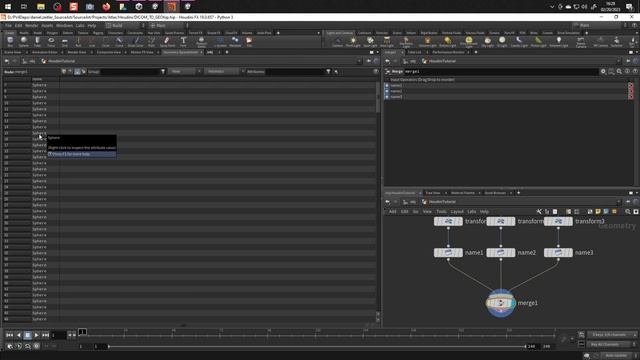Select the Box shelf tool
Viewport: 640px width, 360px height.
[10, 41]
